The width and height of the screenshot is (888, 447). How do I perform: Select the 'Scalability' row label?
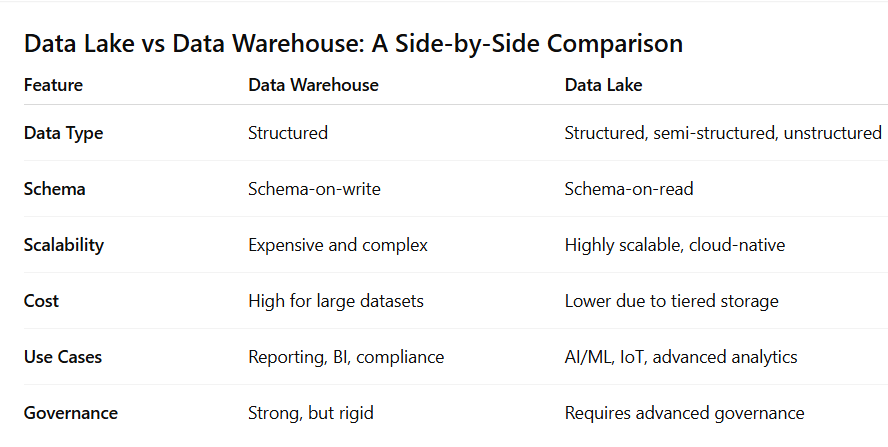[64, 245]
